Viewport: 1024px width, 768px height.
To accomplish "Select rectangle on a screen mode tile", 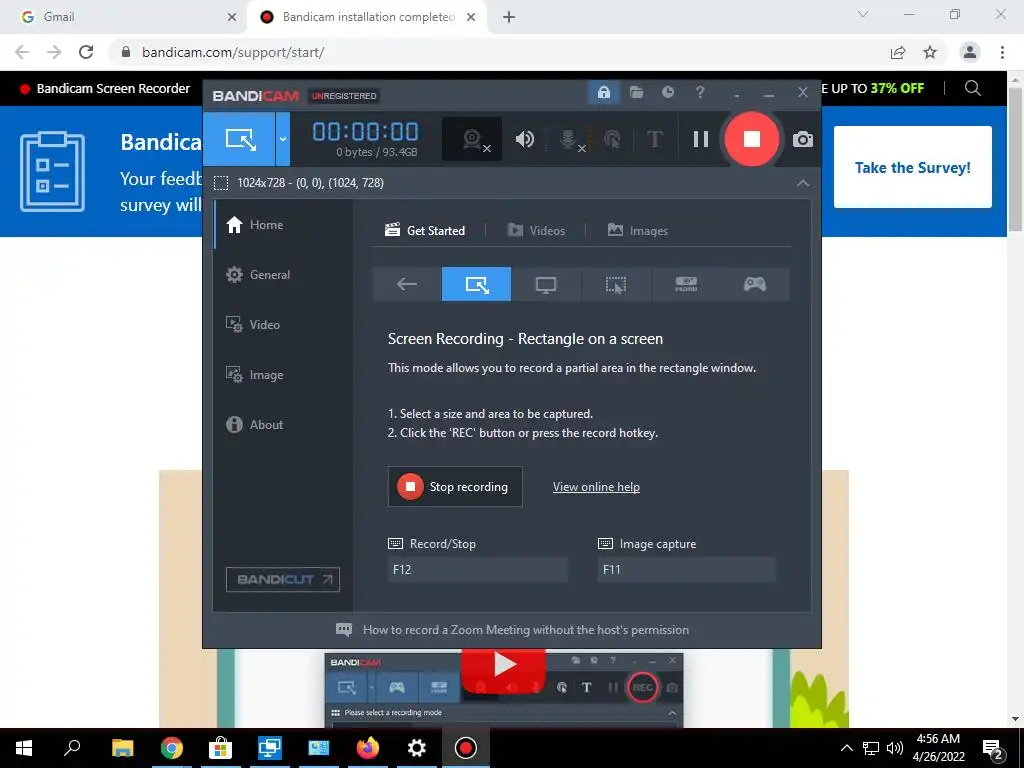I will pyautogui.click(x=476, y=284).
